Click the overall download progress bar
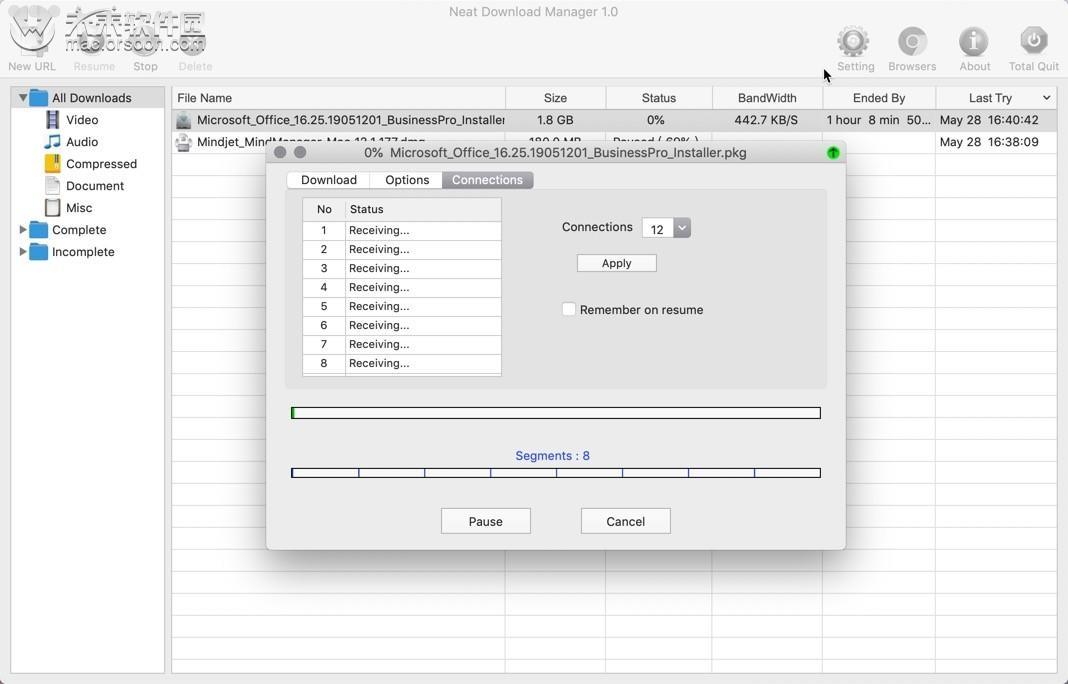Image resolution: width=1068 pixels, height=684 pixels. [556, 412]
